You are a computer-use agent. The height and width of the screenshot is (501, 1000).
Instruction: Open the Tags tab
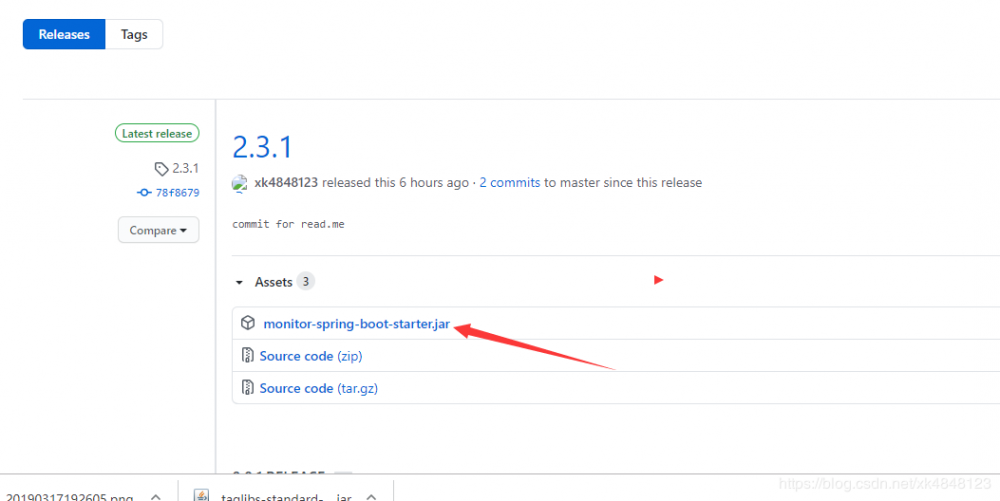pyautogui.click(x=134, y=34)
